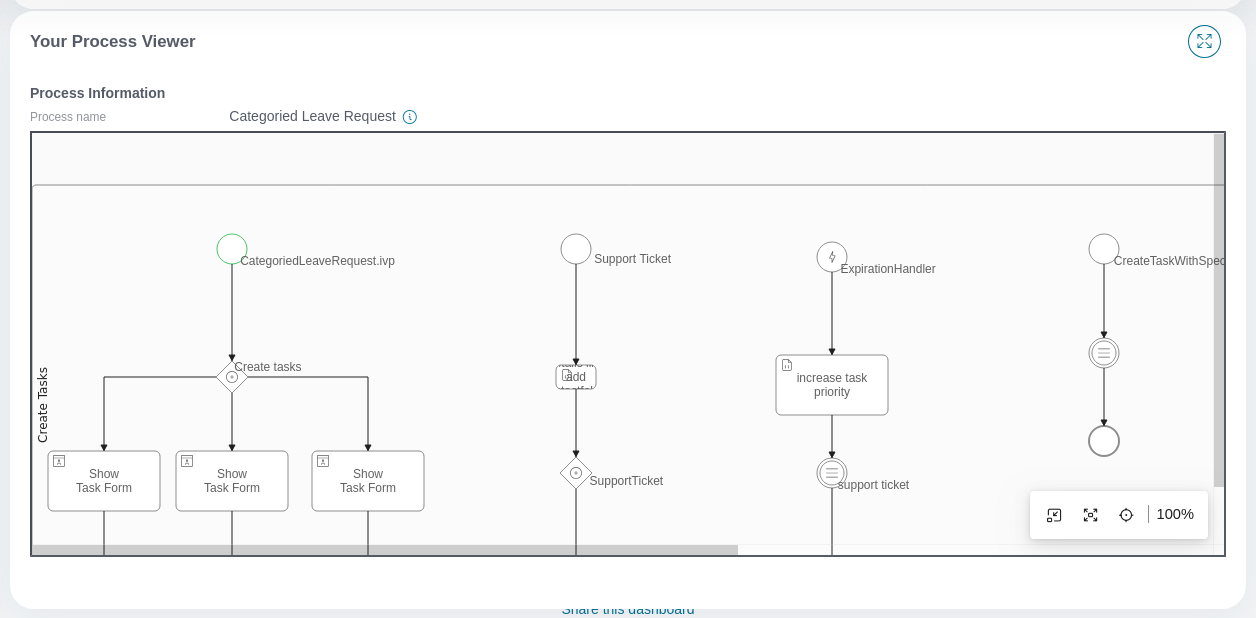
Task: Click the fit-to-screen icon in the zoom controls
Action: pyautogui.click(x=1090, y=515)
